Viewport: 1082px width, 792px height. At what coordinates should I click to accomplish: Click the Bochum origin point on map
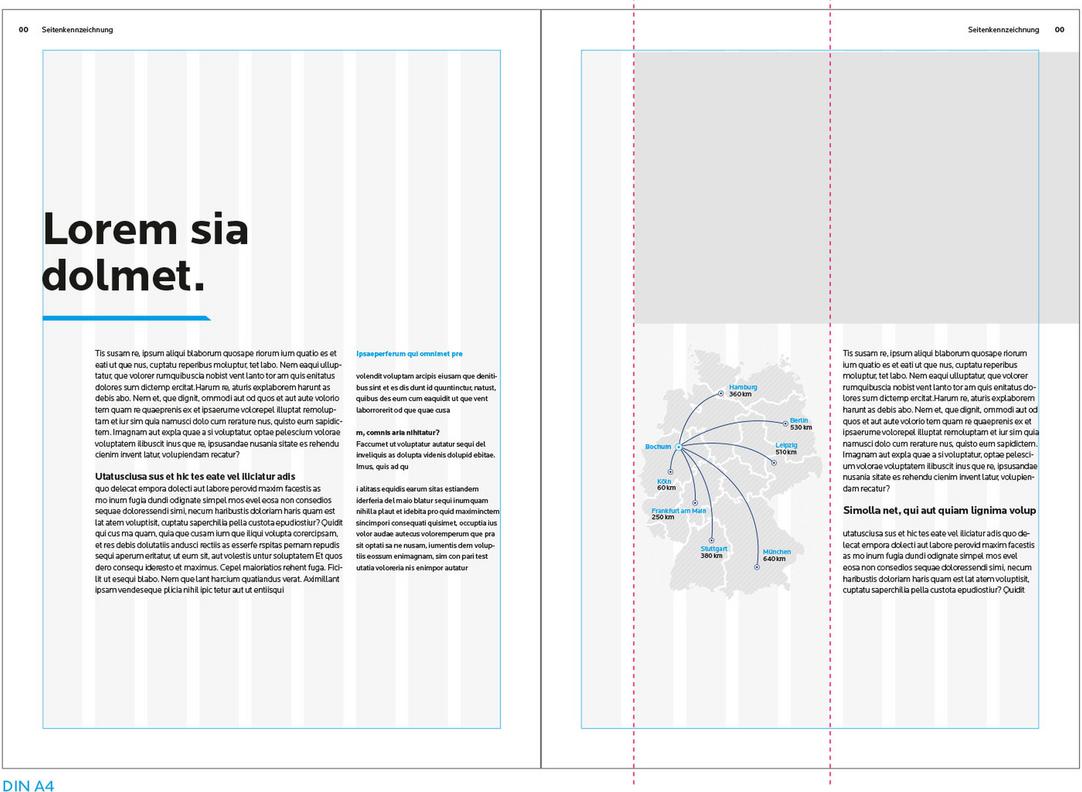coord(678,446)
